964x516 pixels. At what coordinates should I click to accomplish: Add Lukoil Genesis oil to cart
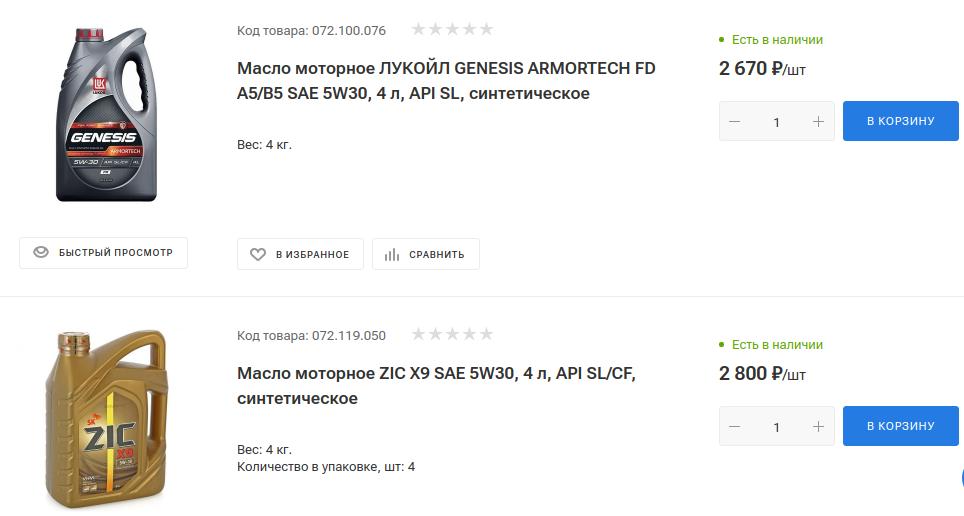(x=900, y=121)
